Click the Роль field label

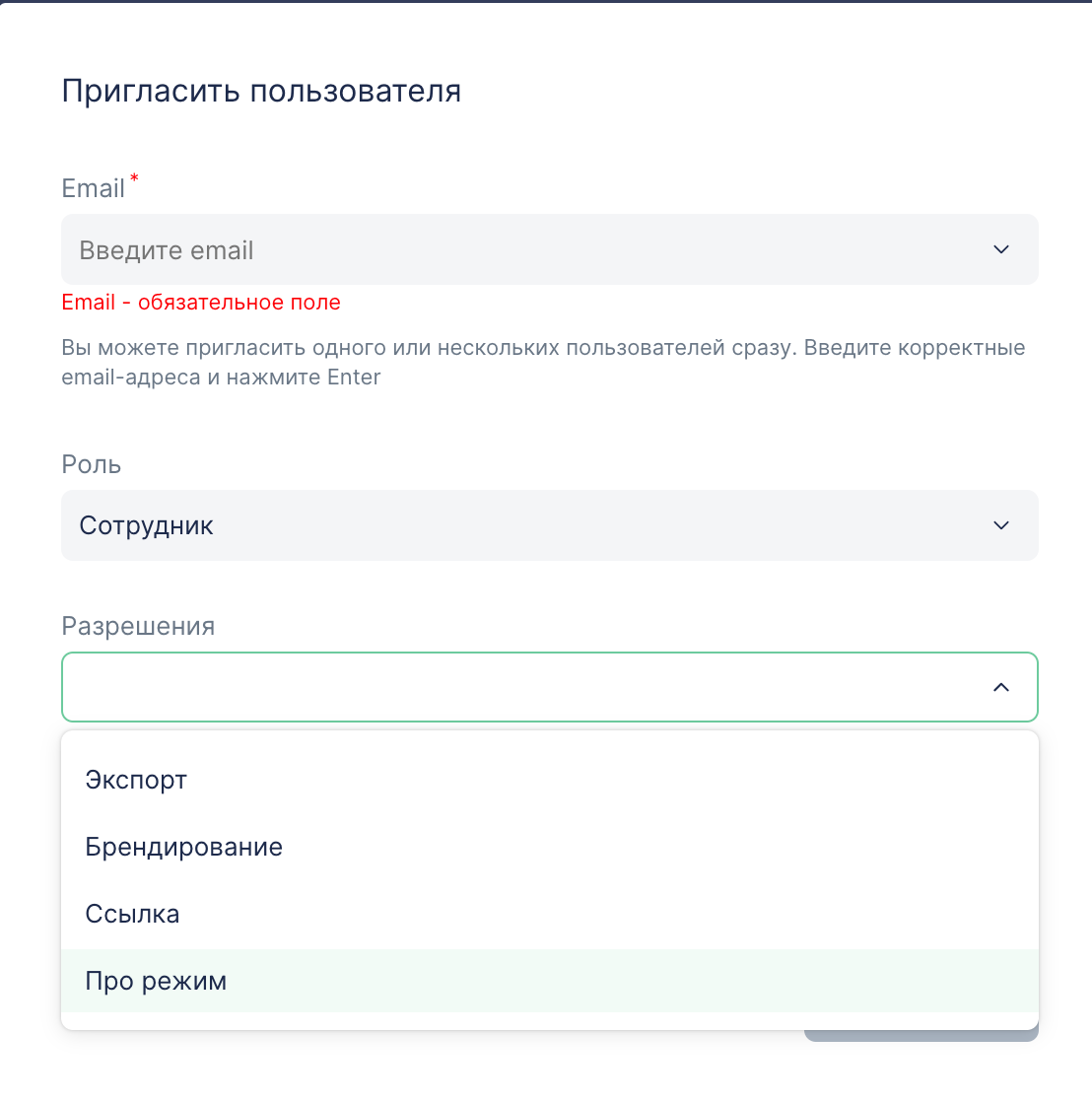coord(92,464)
